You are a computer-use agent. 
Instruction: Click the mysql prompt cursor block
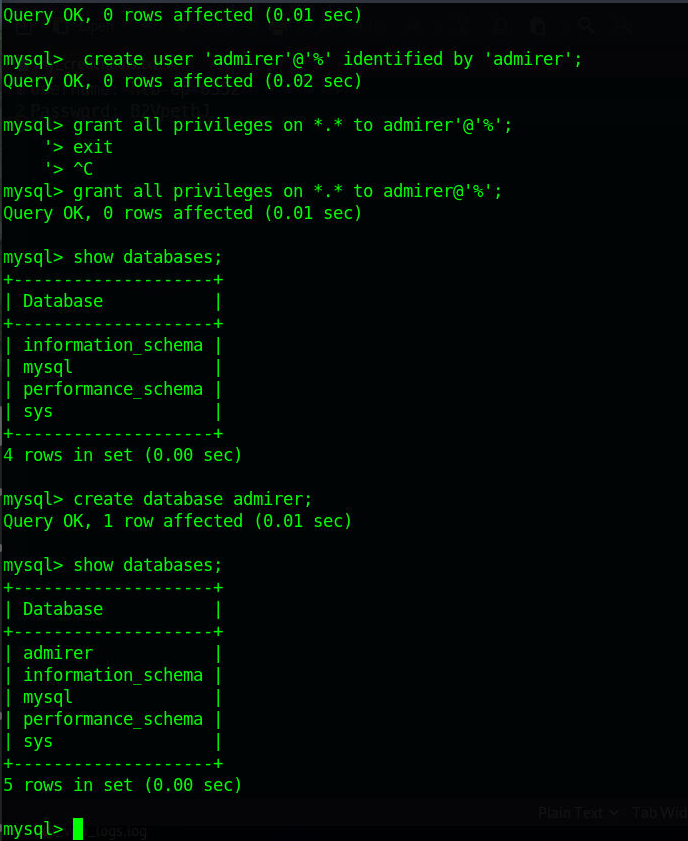pos(78,829)
